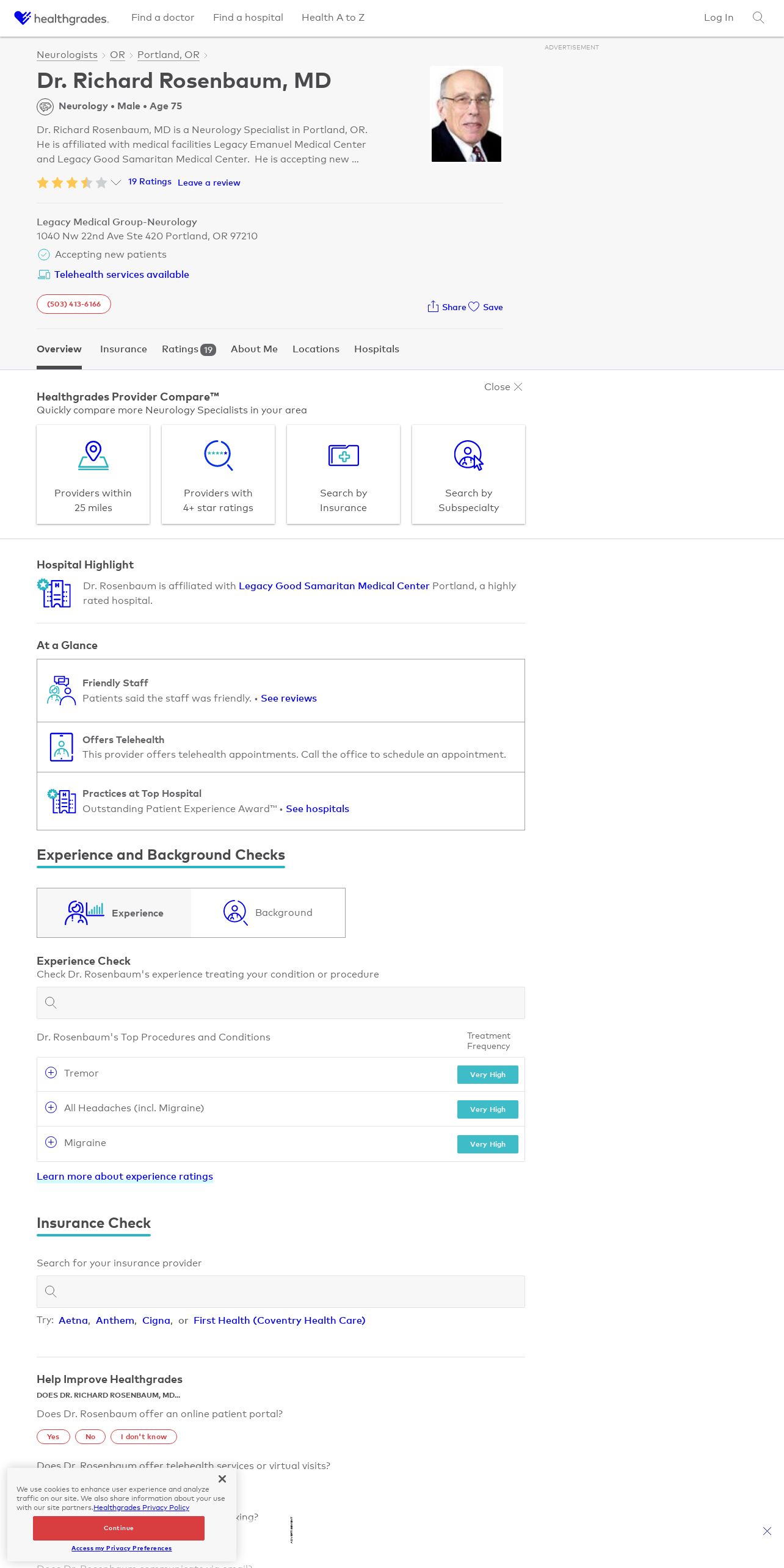Choose Providers with 4+ star ratings card
The image size is (784, 1568).
pyautogui.click(x=218, y=474)
